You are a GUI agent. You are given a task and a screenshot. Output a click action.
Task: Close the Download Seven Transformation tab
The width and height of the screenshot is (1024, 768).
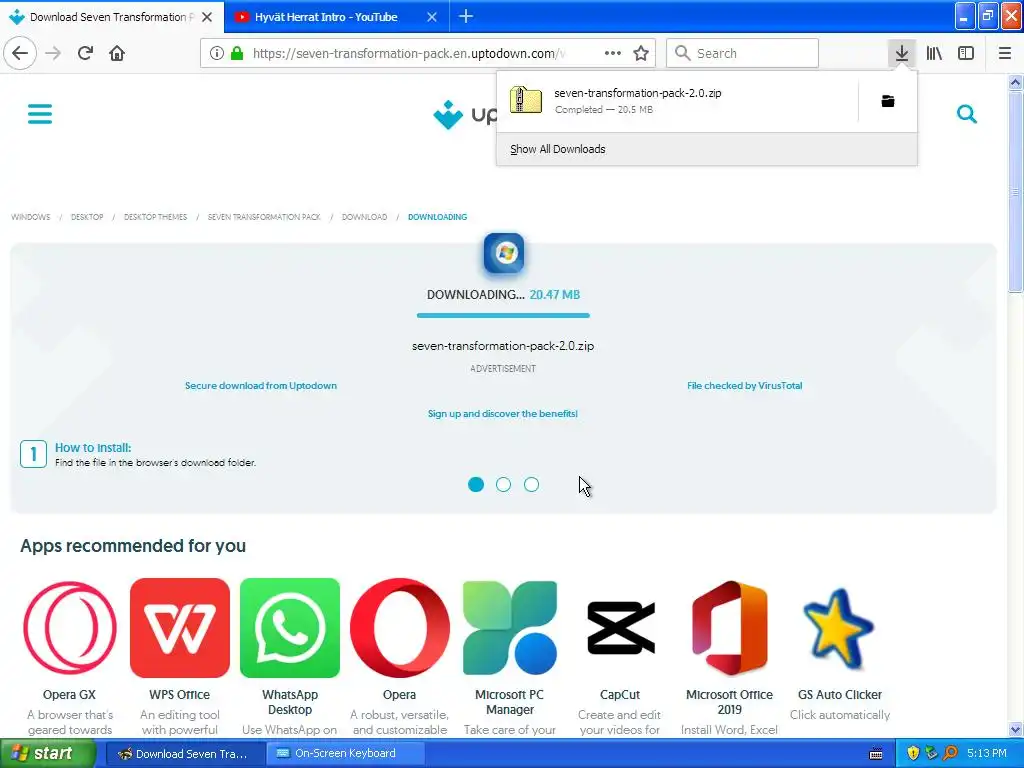207,17
